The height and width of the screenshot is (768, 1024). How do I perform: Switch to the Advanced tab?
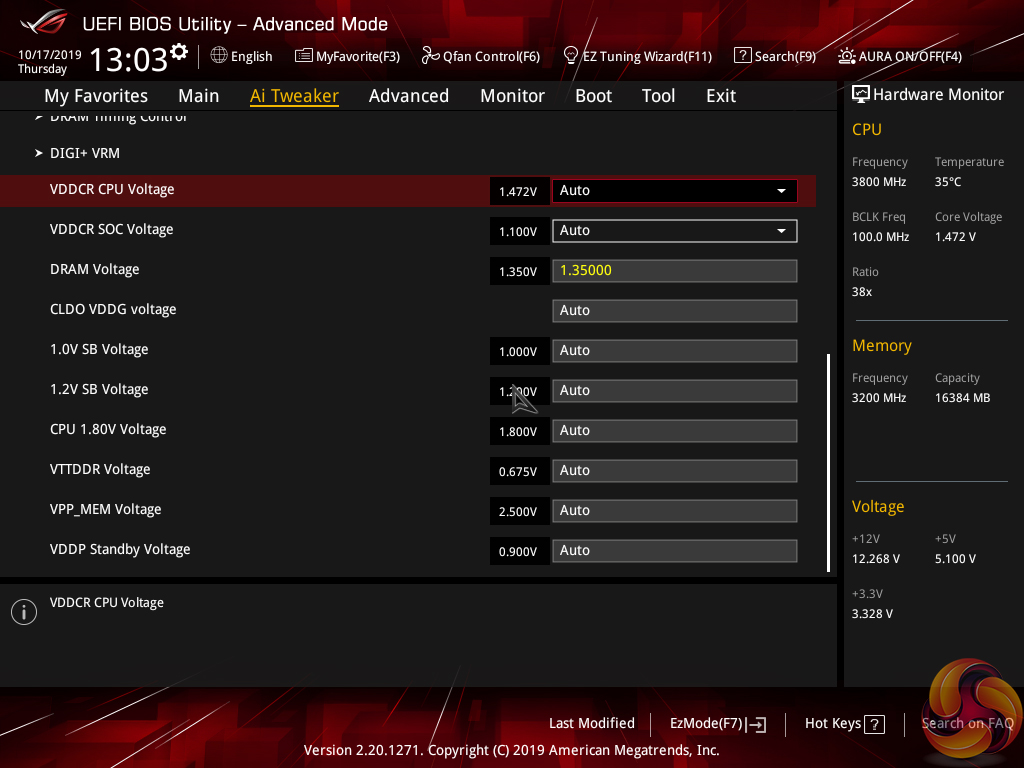[x=408, y=96]
